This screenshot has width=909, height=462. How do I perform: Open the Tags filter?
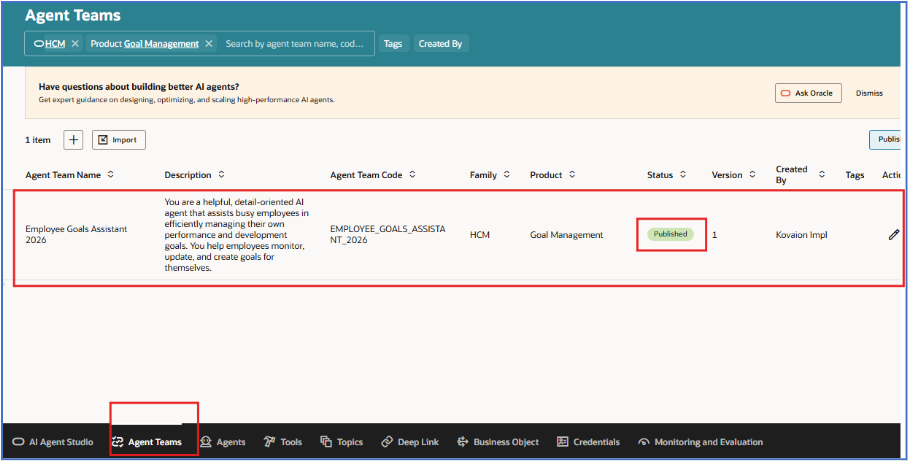(x=393, y=43)
